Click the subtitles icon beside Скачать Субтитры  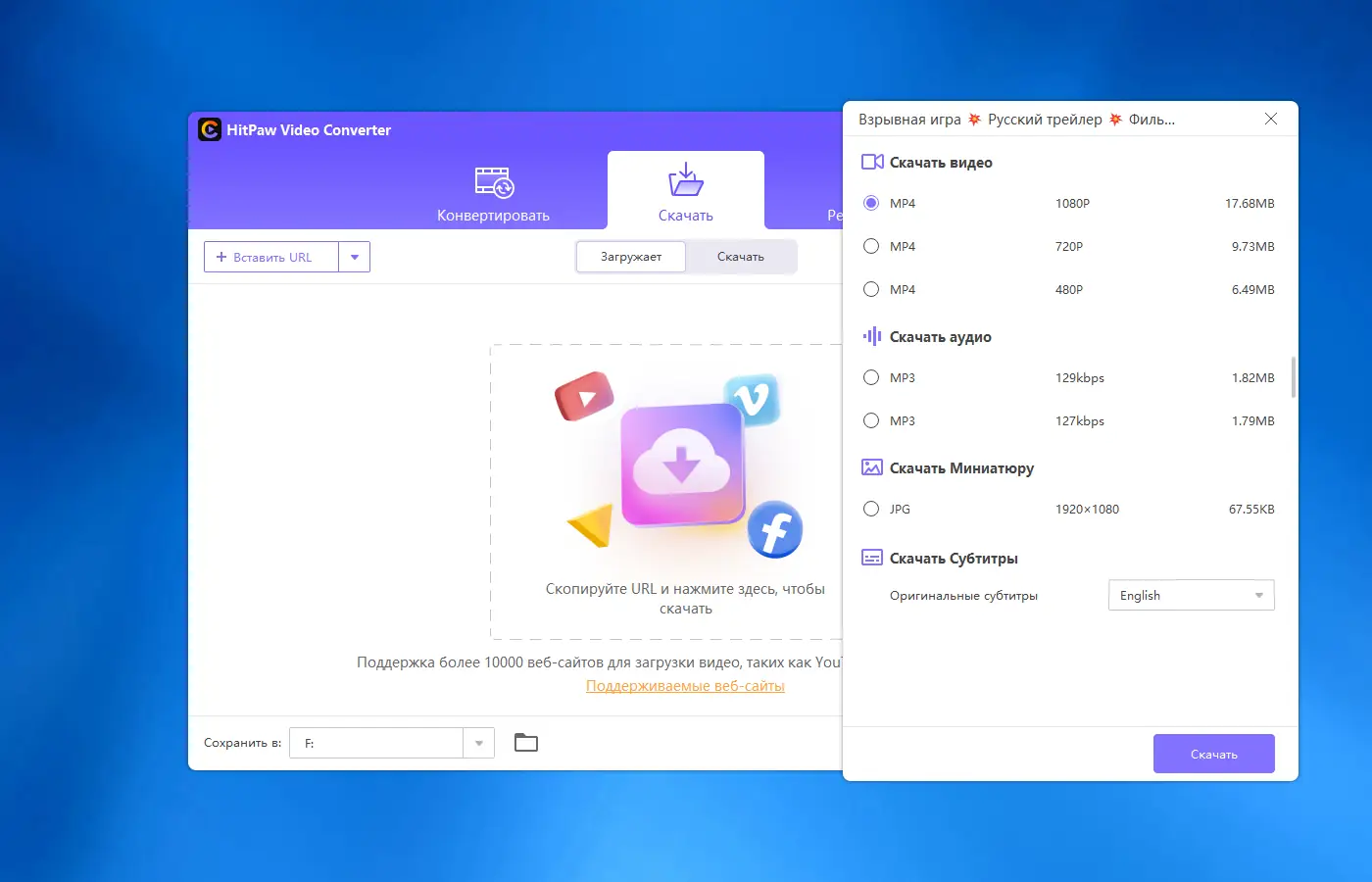click(x=872, y=558)
